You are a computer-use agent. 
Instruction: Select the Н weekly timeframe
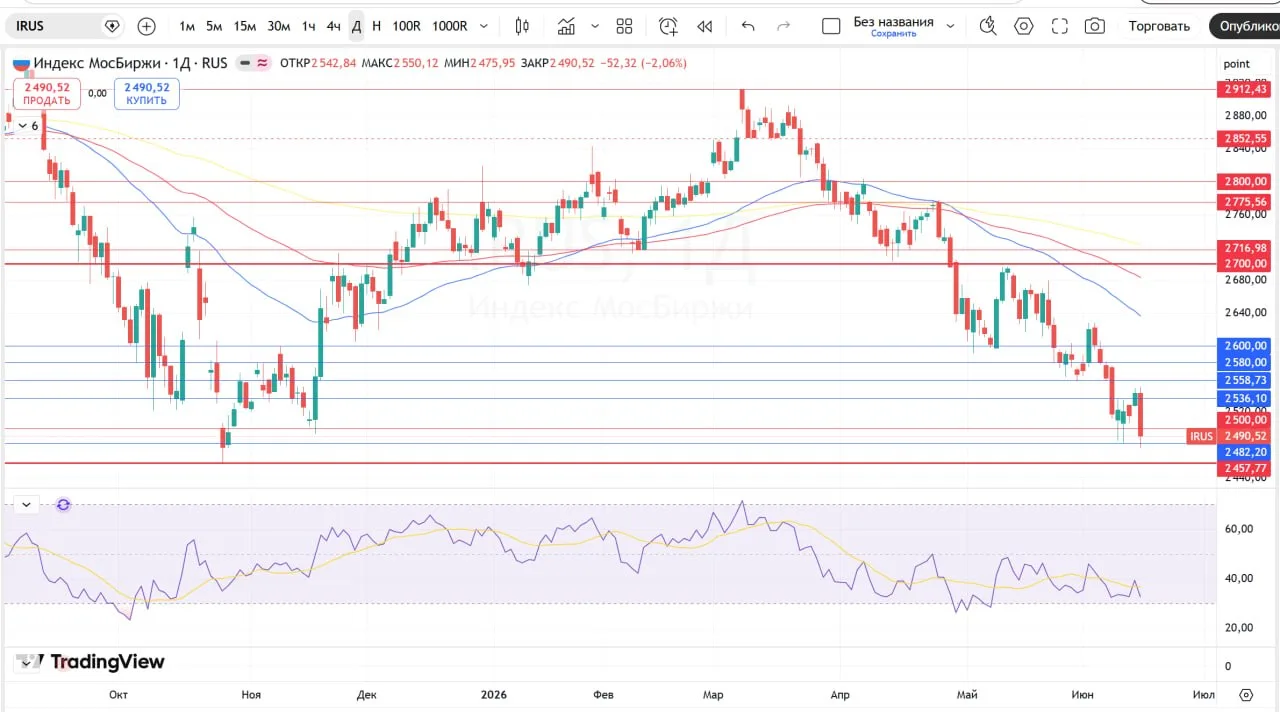tap(376, 26)
